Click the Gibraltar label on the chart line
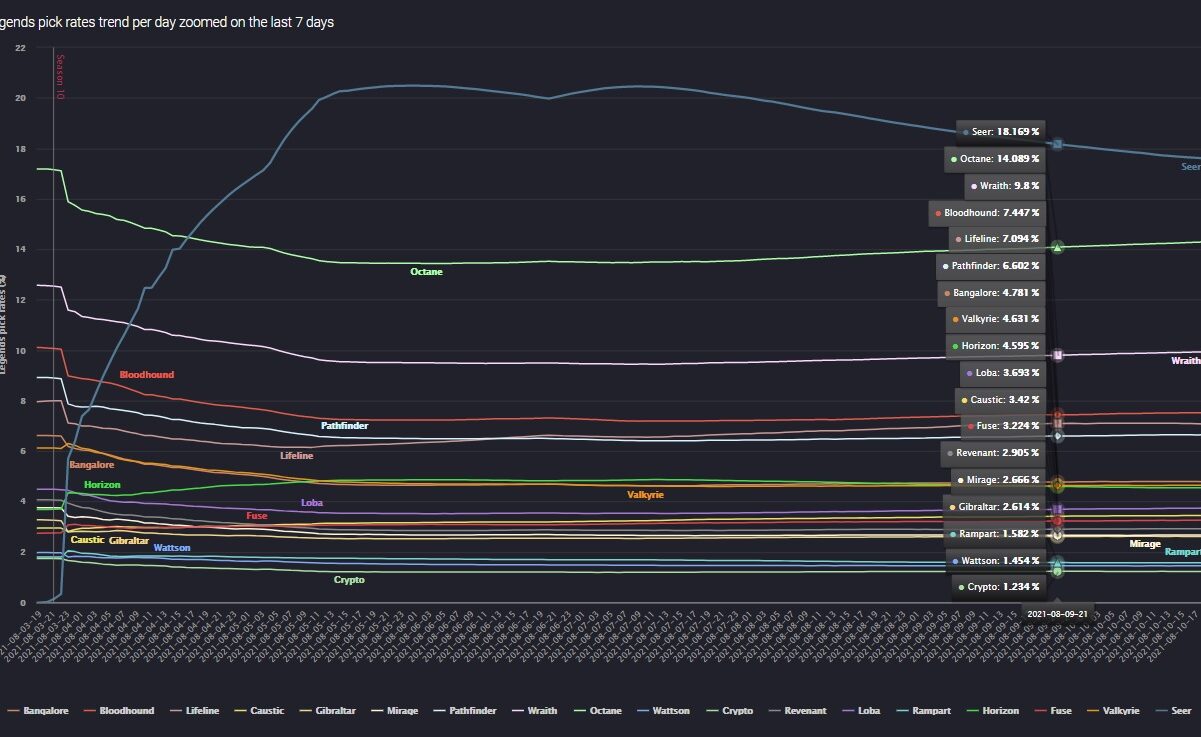Screen dimensions: 1201x737 pyautogui.click(x=129, y=540)
